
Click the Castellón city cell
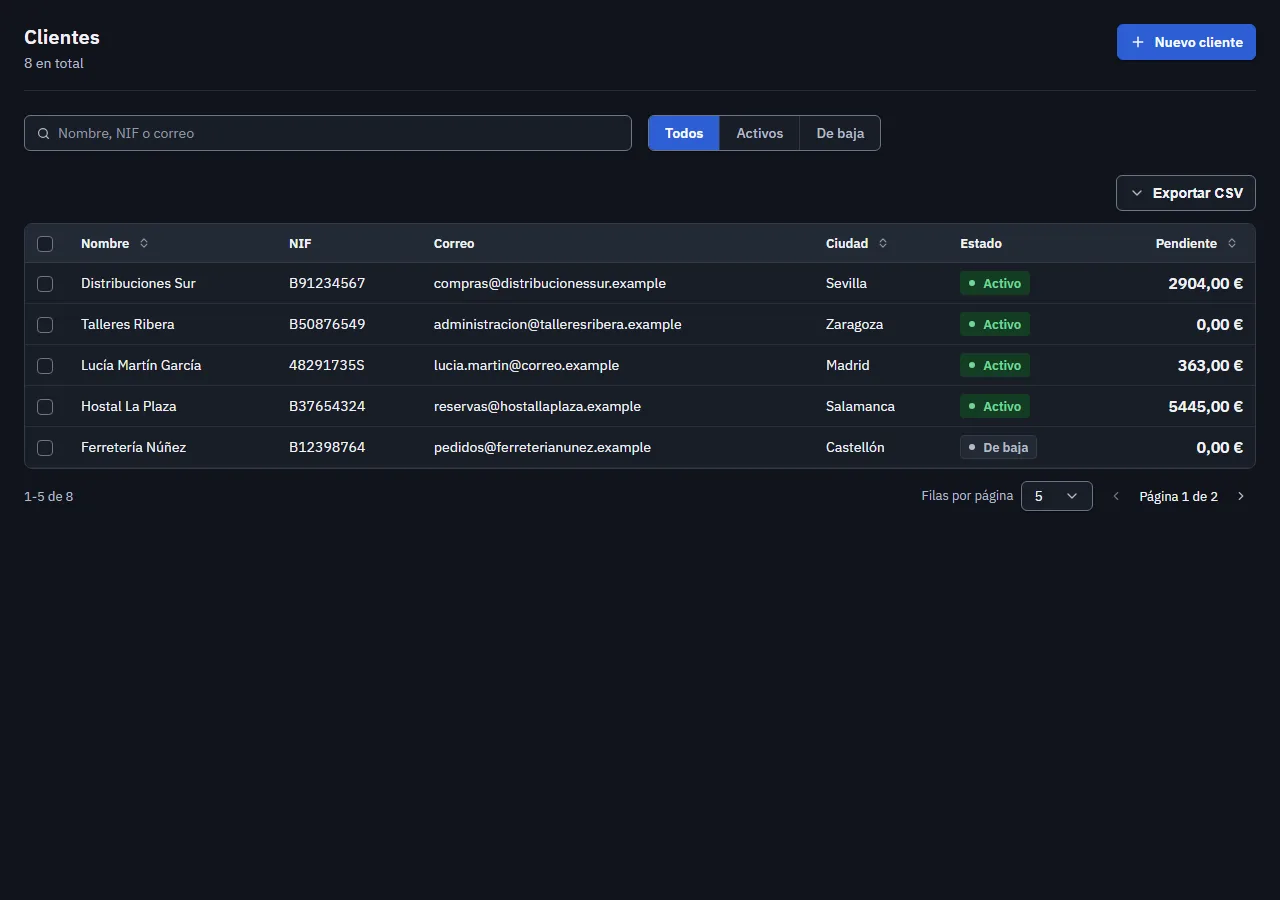coord(855,448)
